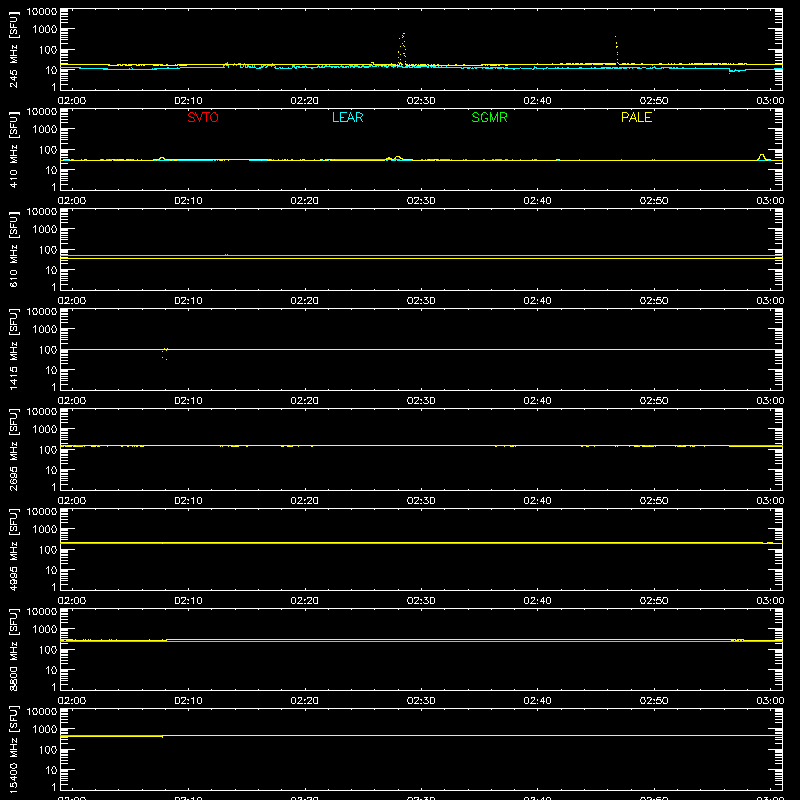
Task: Click the 02:50 label under the 1415 MHz panel
Action: 654,401
